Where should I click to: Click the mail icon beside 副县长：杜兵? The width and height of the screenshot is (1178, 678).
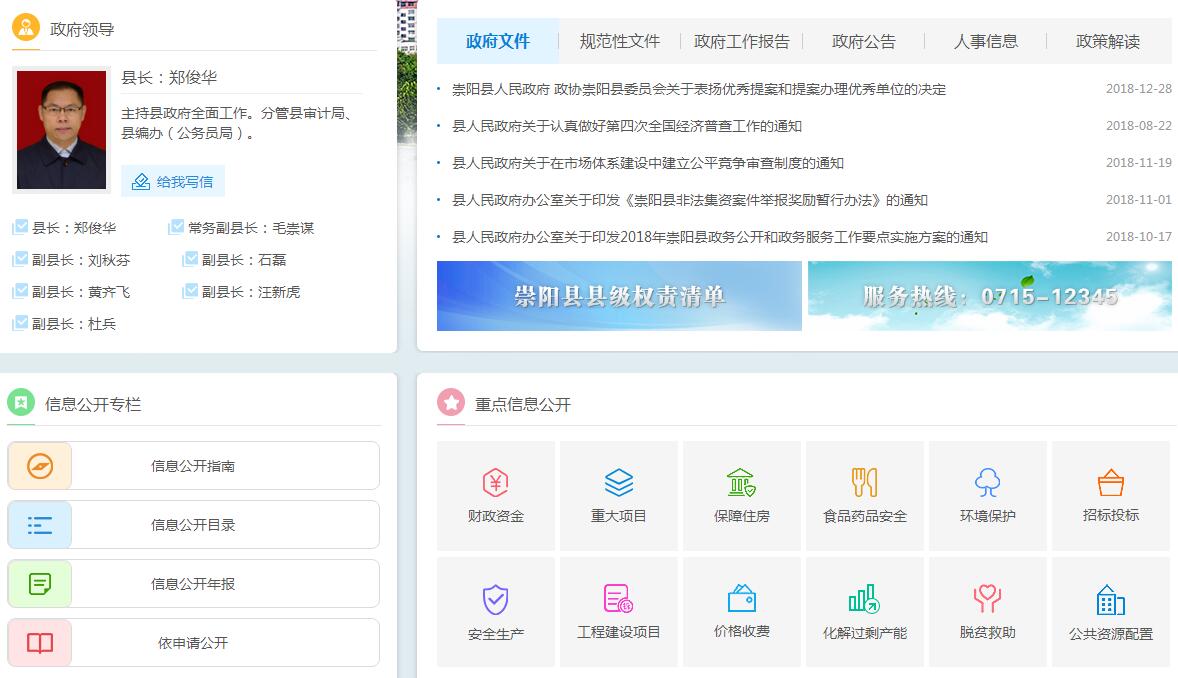pos(20,323)
